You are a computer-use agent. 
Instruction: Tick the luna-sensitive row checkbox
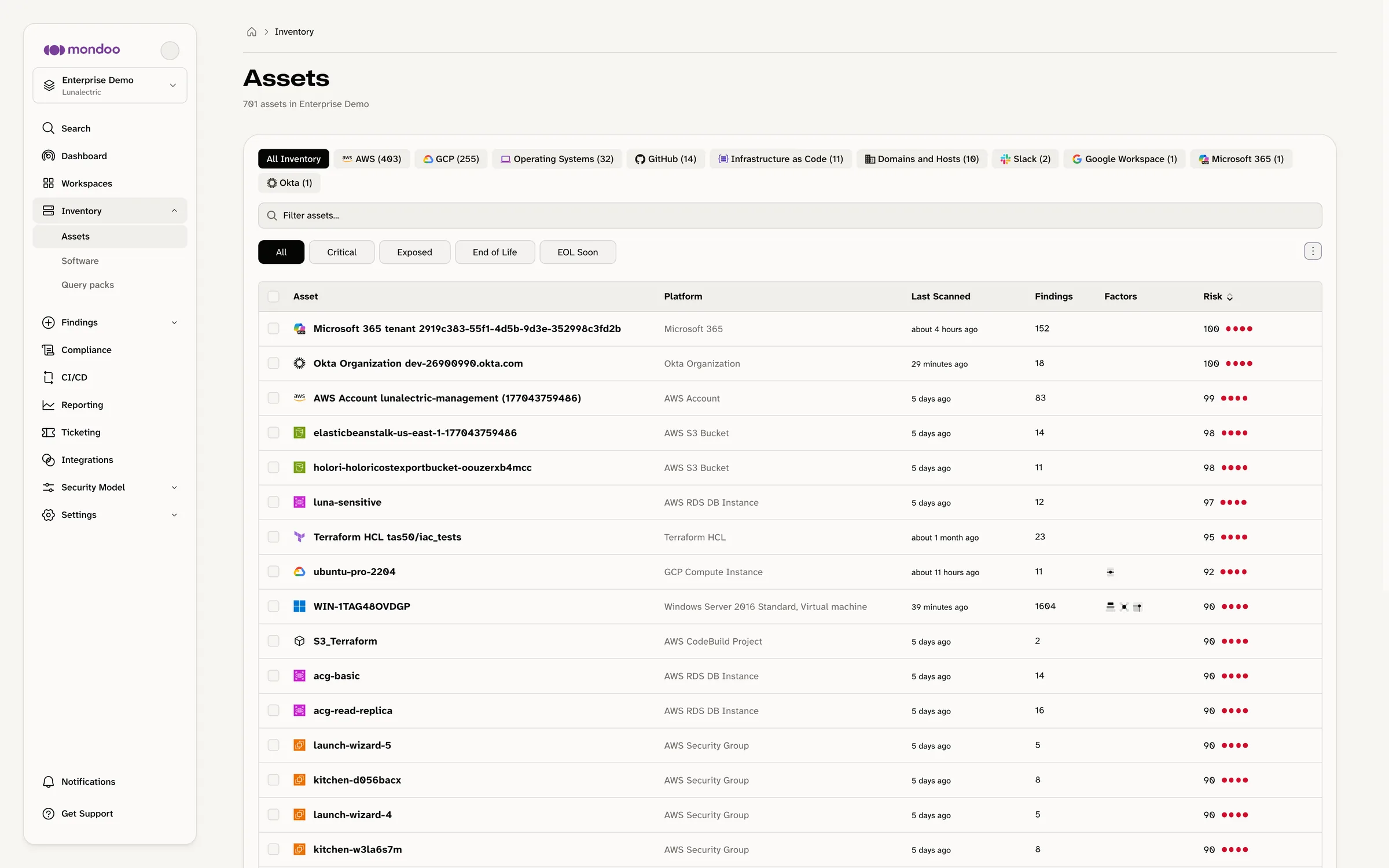tap(274, 502)
